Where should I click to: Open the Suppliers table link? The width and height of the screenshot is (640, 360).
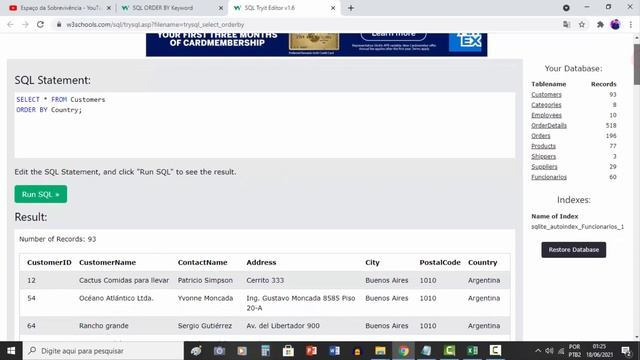point(544,167)
